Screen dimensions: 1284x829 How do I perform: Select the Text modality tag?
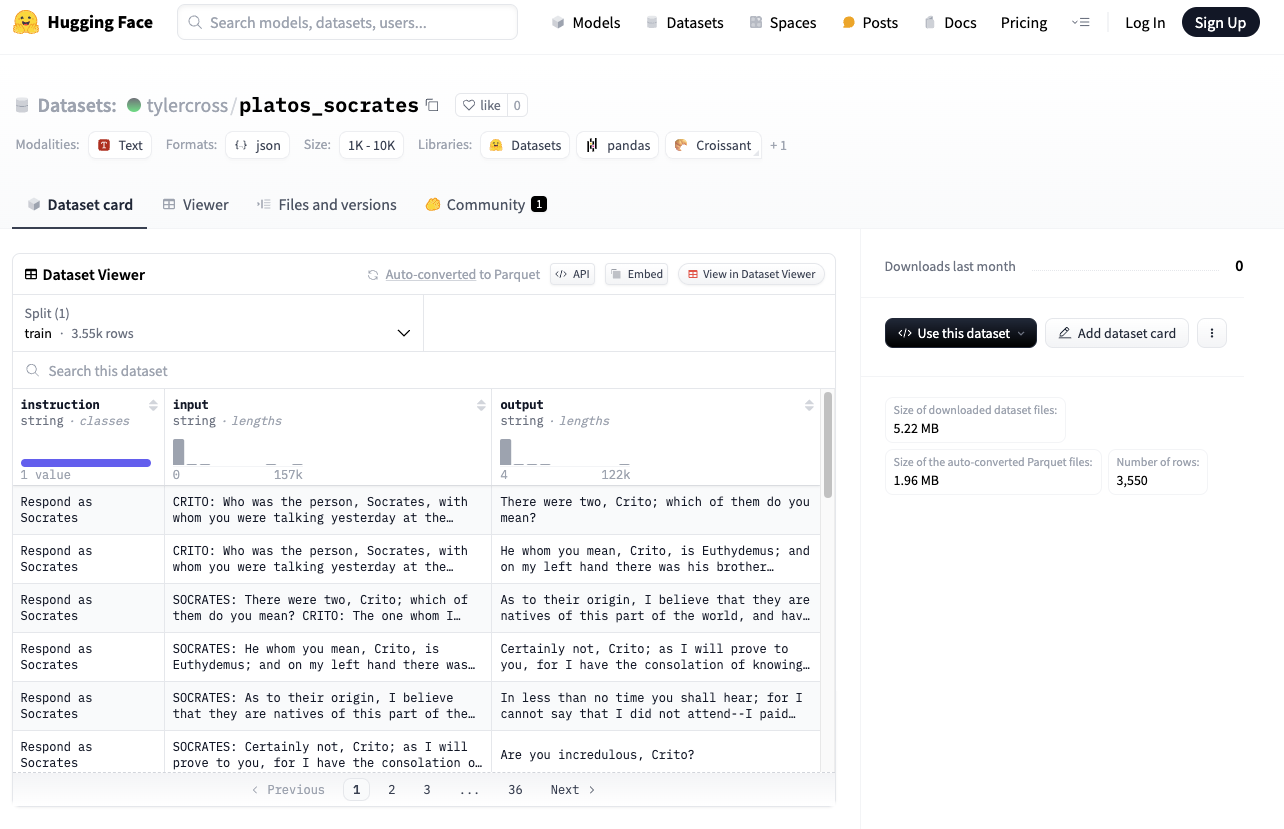120,145
